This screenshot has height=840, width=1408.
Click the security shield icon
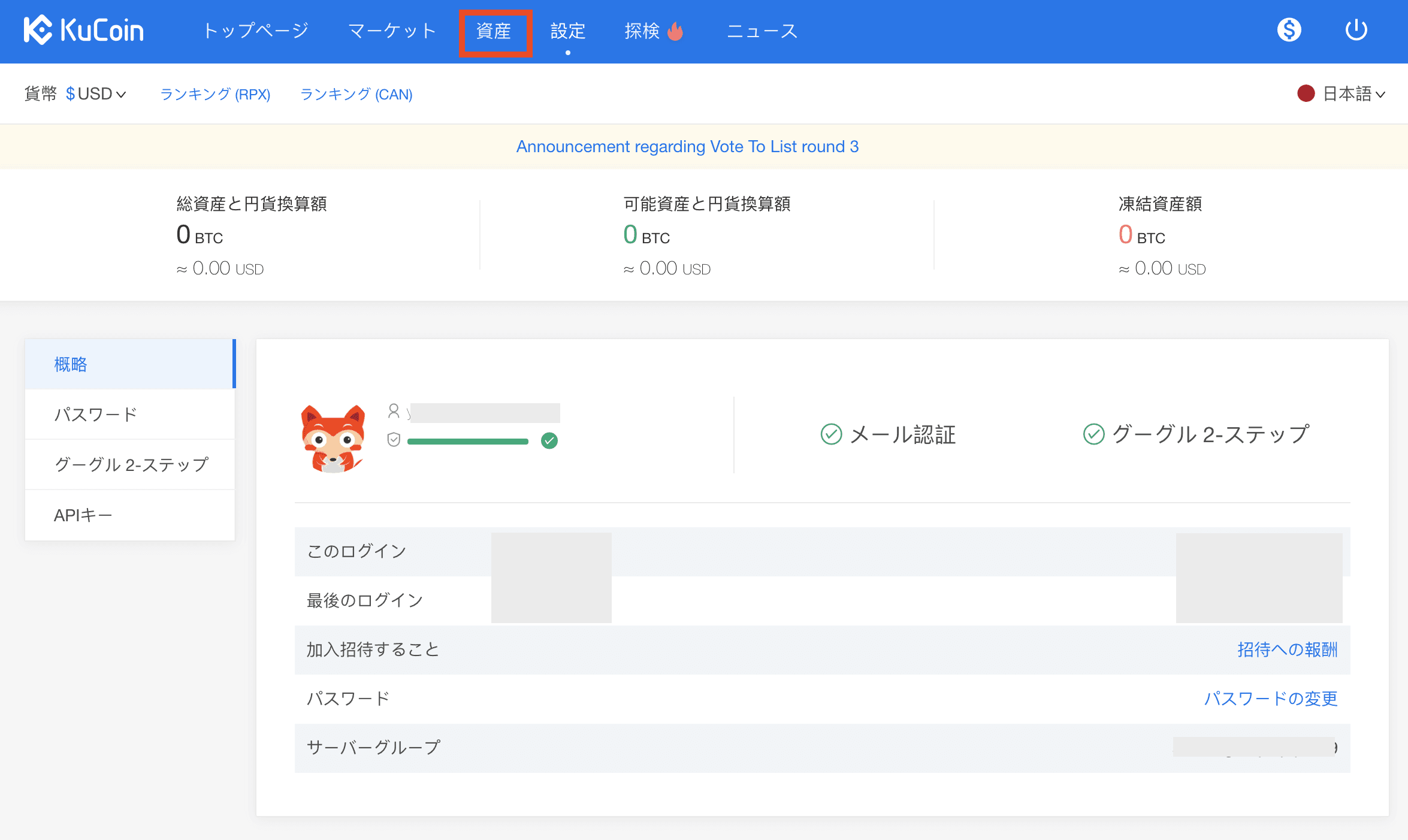point(394,440)
